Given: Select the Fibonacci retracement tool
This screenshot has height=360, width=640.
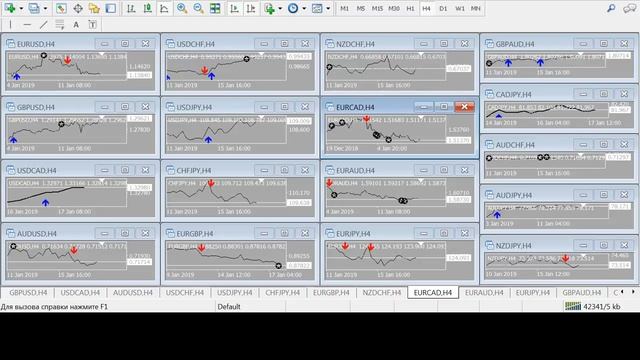Looking at the screenshot, I should [x=60, y=25].
